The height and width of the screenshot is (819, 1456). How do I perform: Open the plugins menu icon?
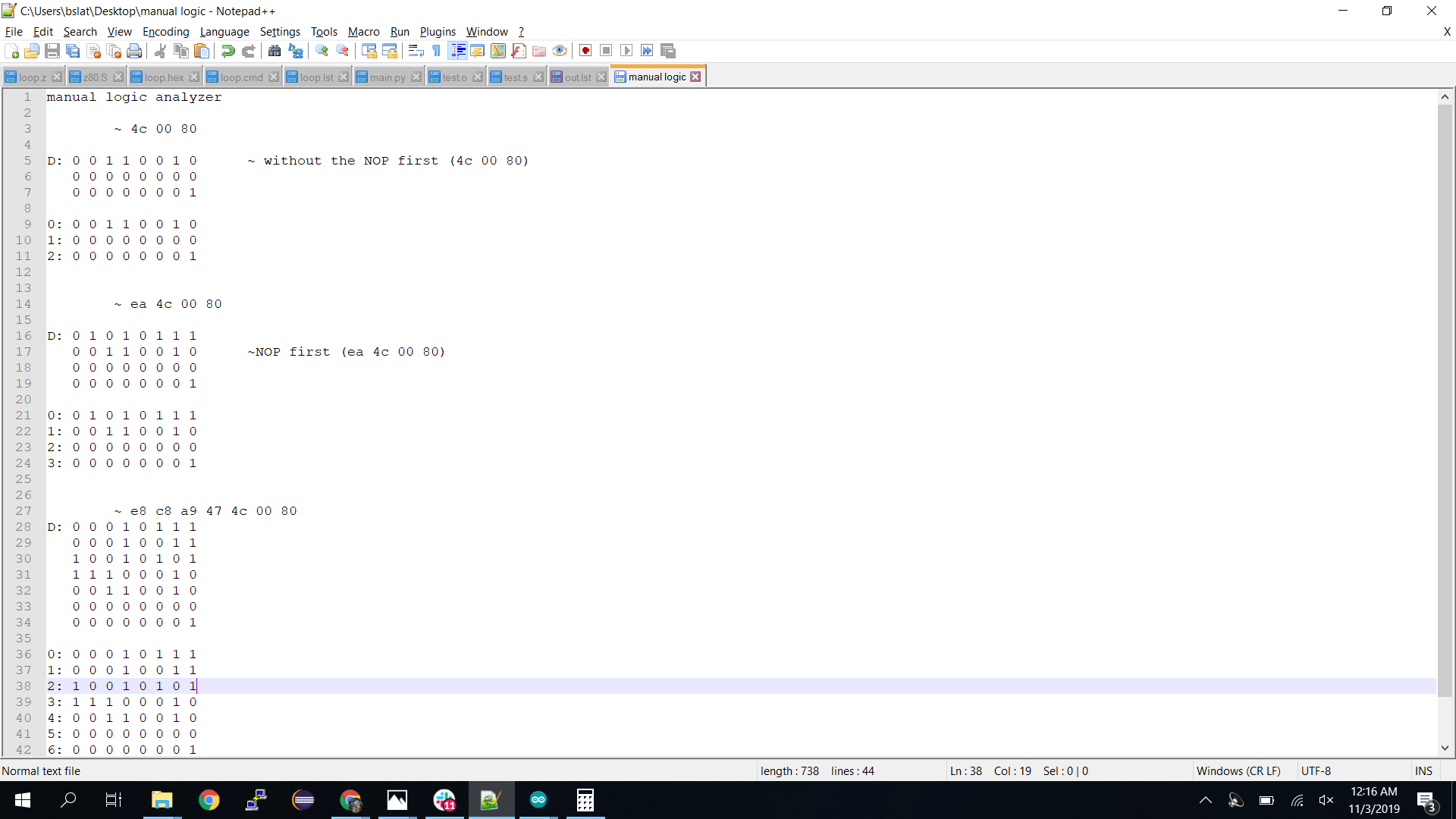tap(437, 31)
